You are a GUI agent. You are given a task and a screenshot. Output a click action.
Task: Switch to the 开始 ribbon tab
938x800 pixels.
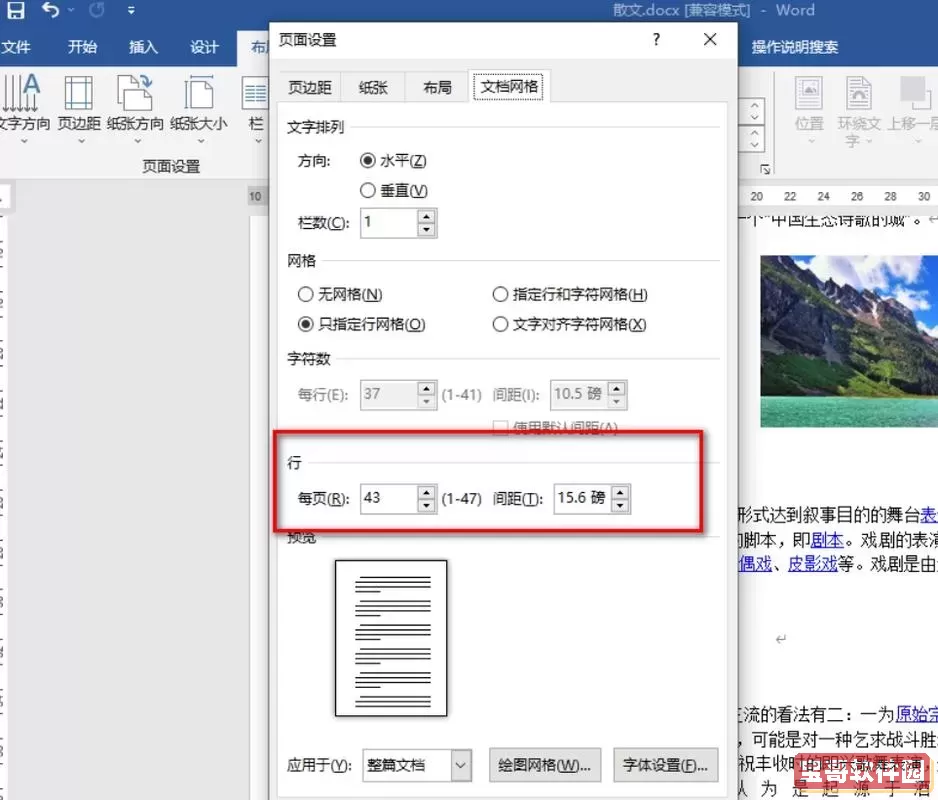point(82,47)
